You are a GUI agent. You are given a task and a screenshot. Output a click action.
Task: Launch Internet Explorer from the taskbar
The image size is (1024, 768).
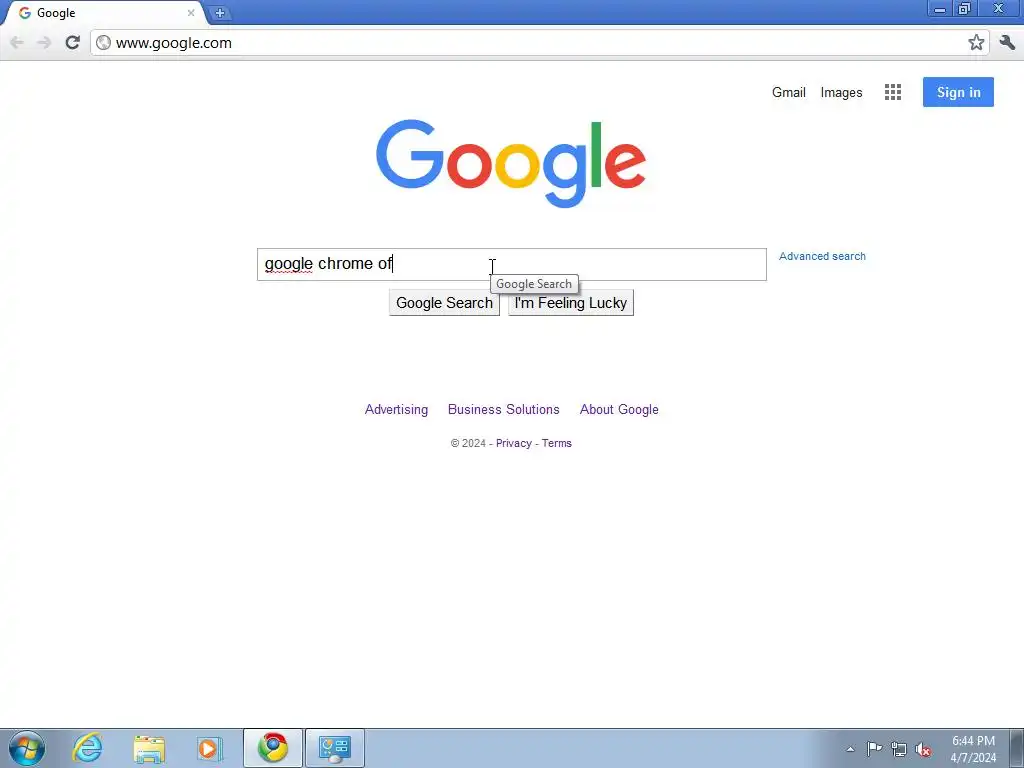click(x=88, y=748)
